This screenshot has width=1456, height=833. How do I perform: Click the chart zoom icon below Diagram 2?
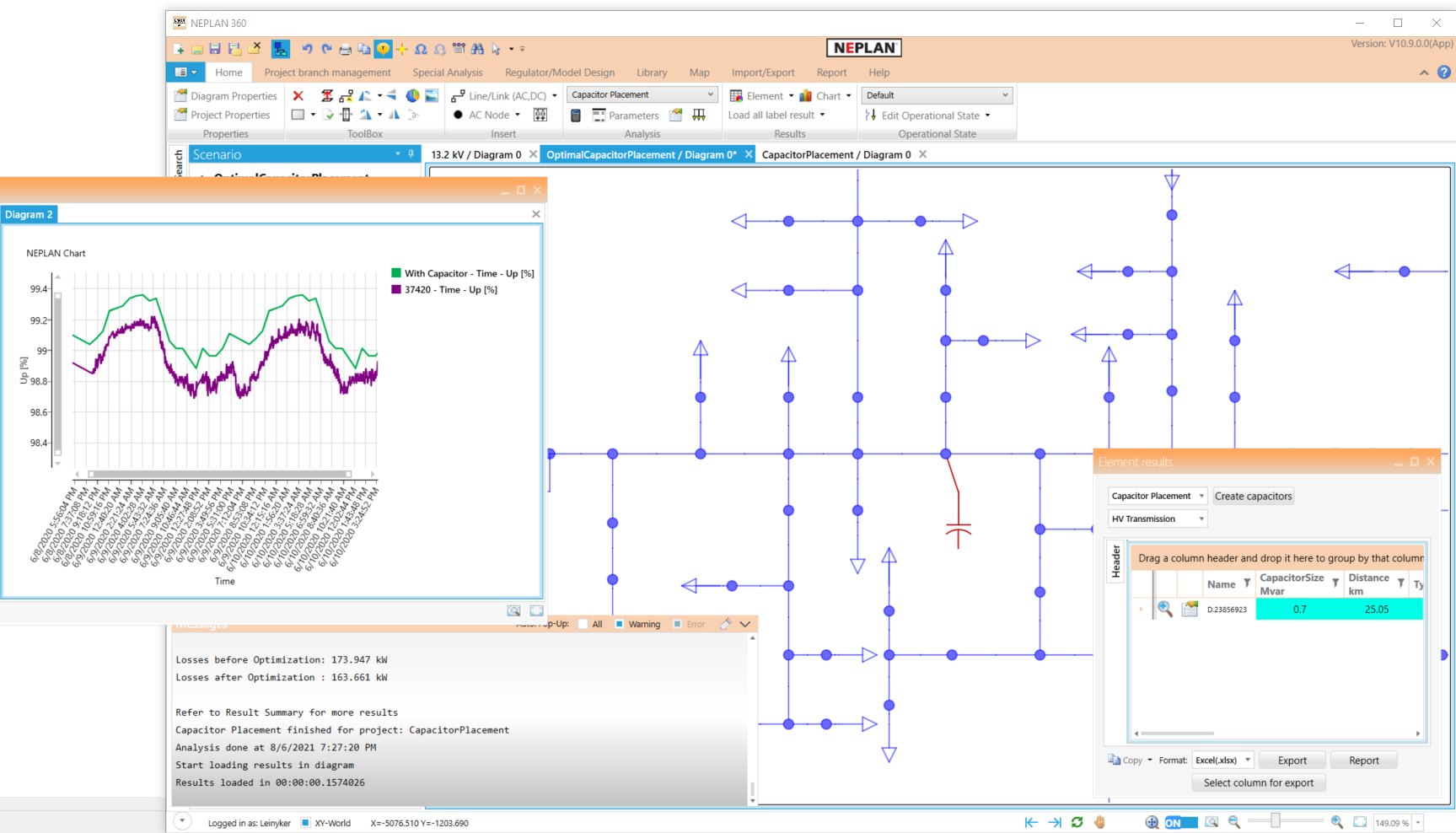point(513,610)
